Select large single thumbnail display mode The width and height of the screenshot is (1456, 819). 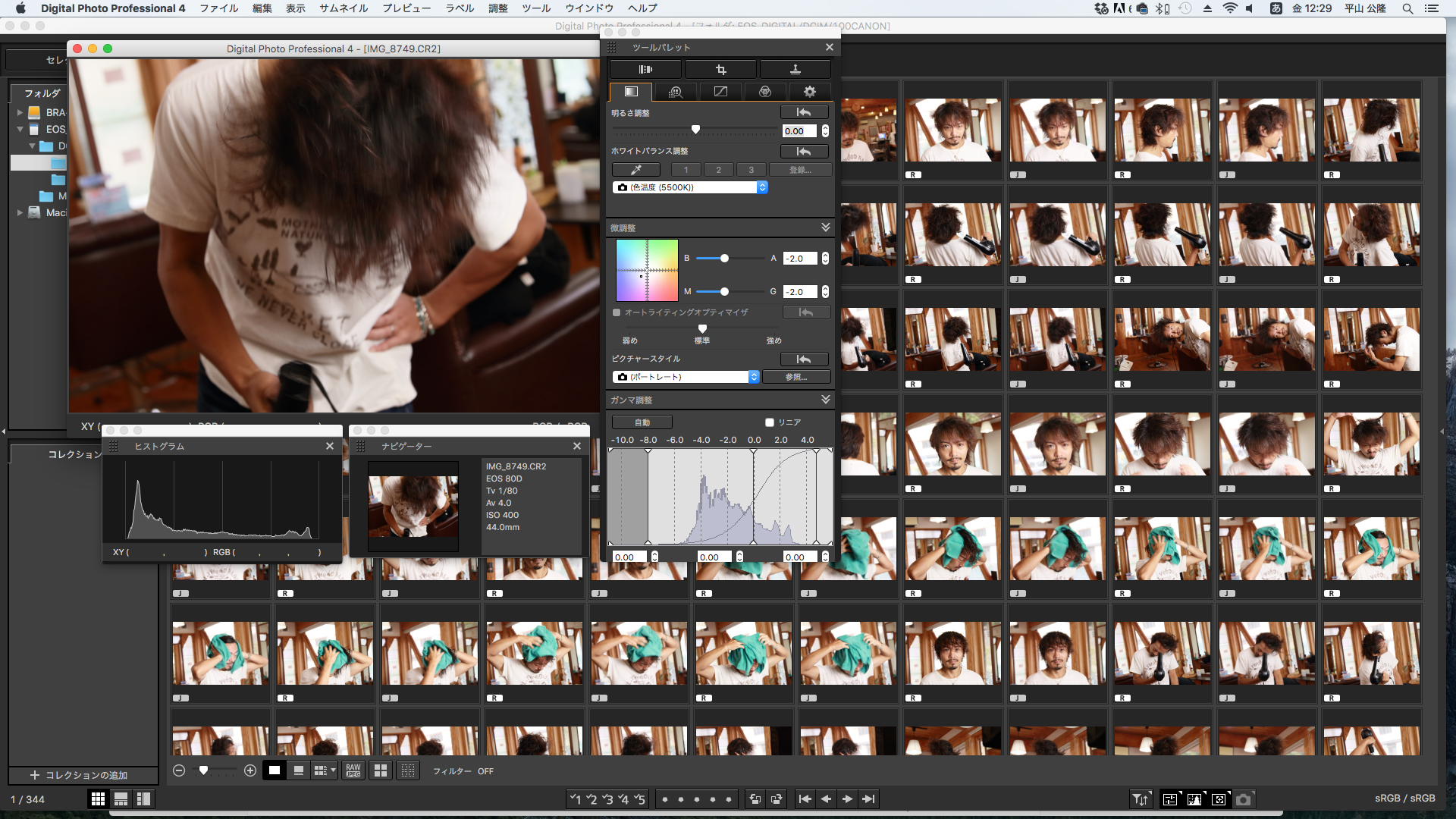pos(275,770)
